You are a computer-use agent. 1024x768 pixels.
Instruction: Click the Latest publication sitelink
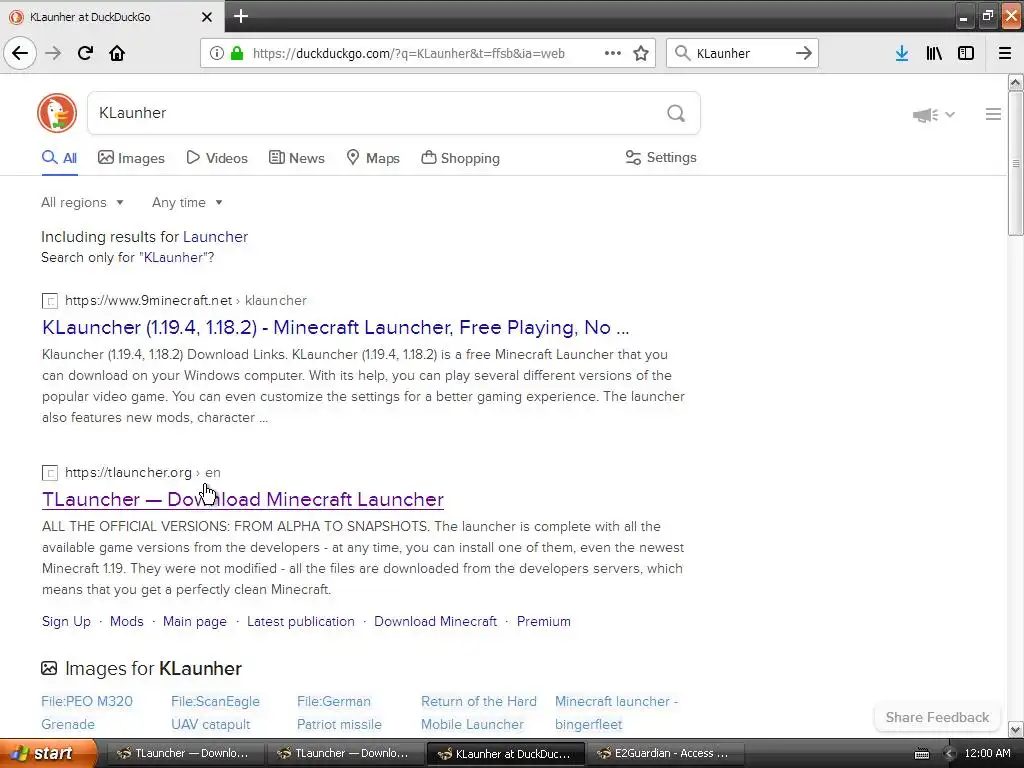[300, 621]
